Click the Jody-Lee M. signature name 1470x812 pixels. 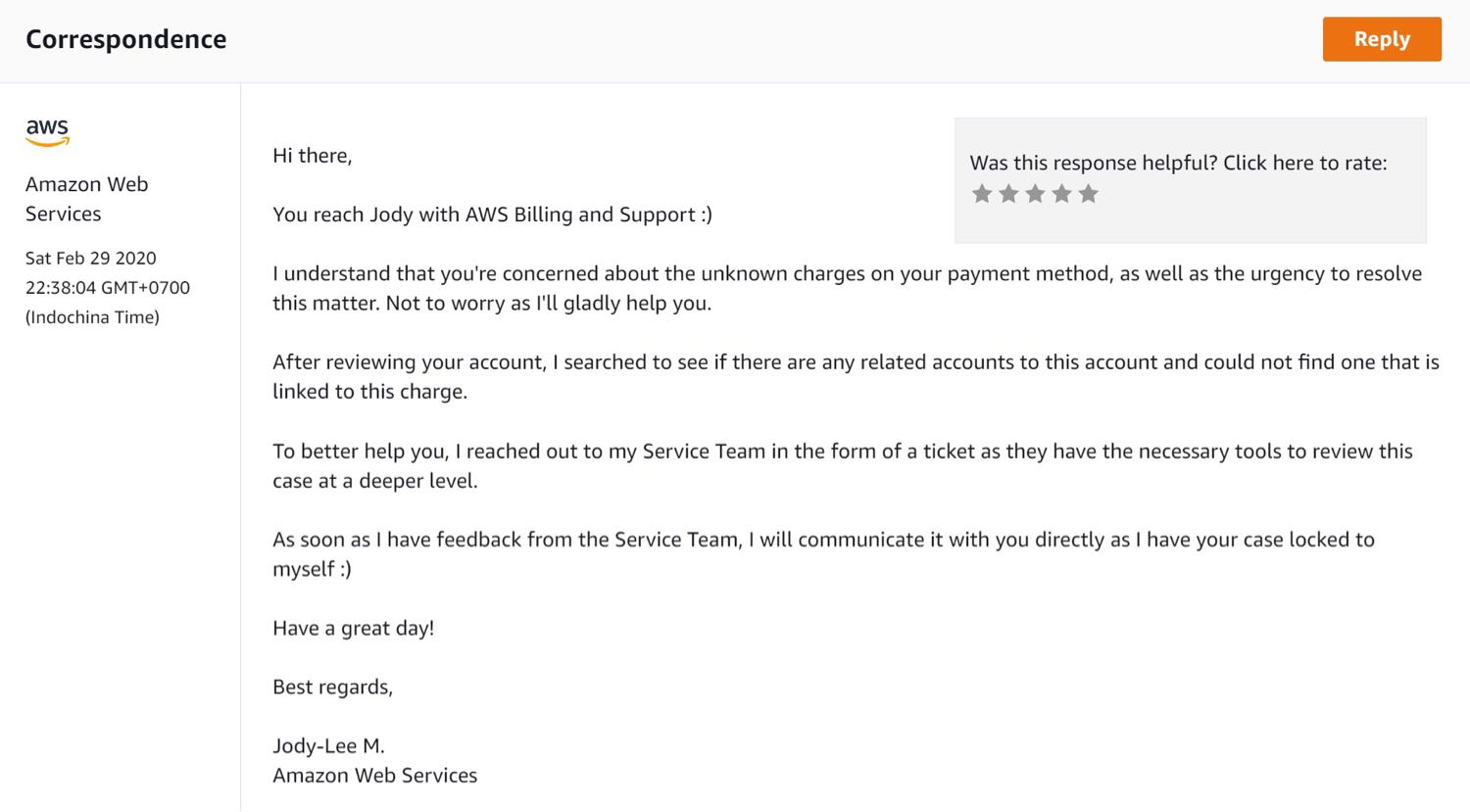pyautogui.click(x=328, y=745)
